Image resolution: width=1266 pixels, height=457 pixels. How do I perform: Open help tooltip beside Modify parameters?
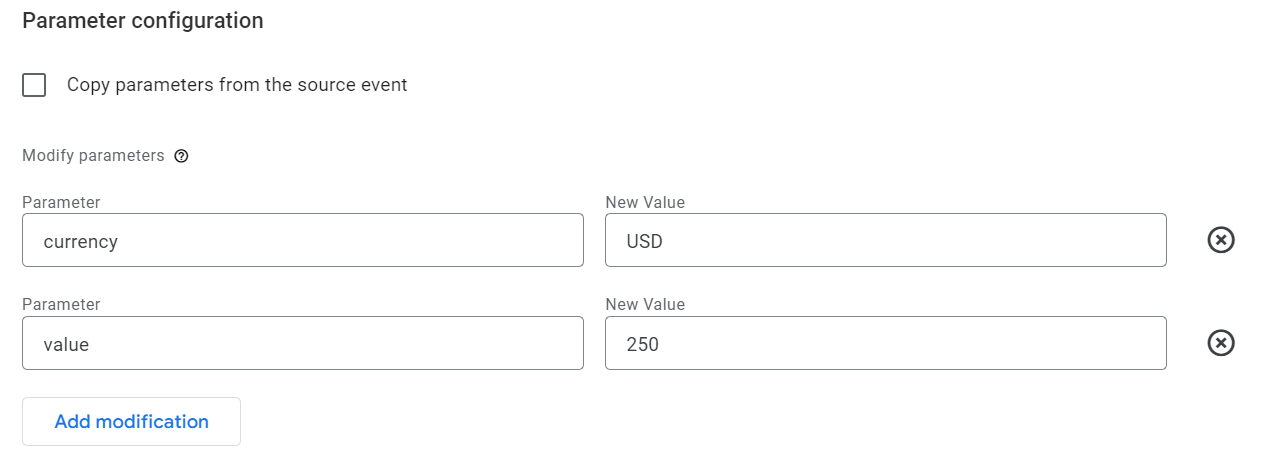tap(181, 156)
